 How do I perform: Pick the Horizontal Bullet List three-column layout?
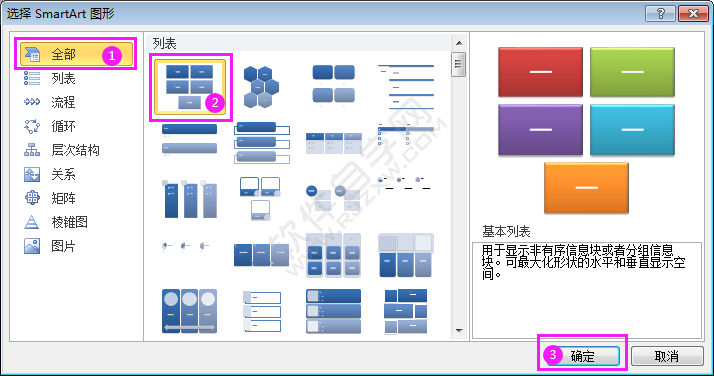[x=334, y=143]
